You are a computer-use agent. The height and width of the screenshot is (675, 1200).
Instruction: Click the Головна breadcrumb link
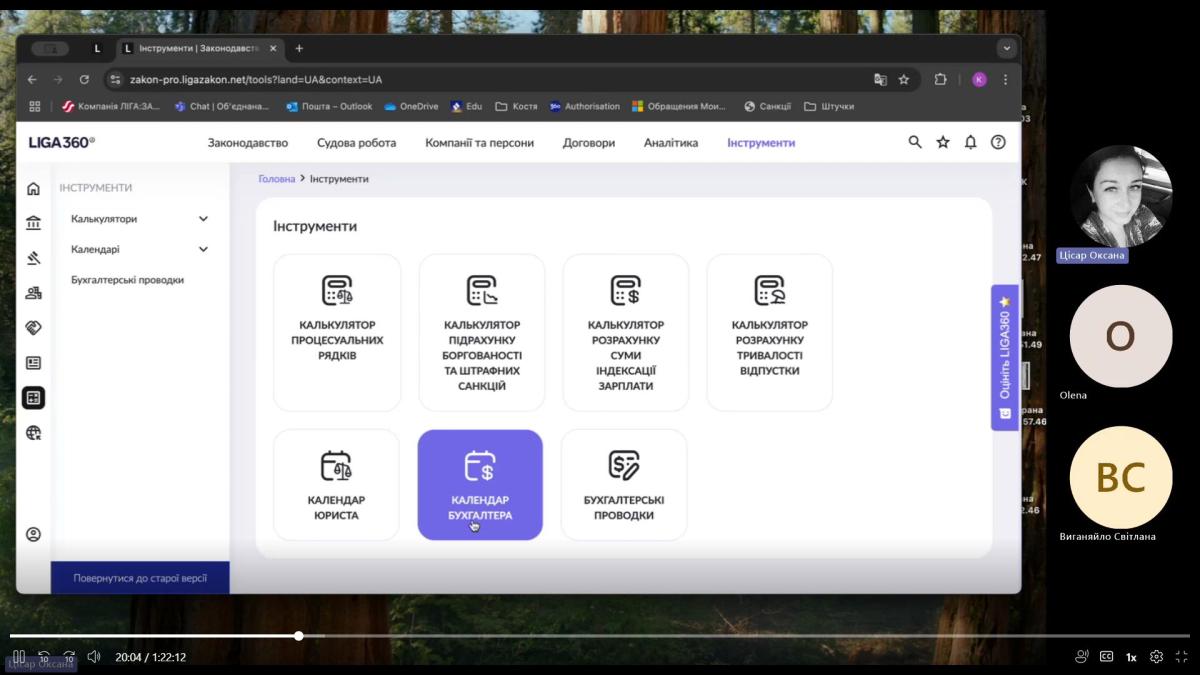(276, 179)
